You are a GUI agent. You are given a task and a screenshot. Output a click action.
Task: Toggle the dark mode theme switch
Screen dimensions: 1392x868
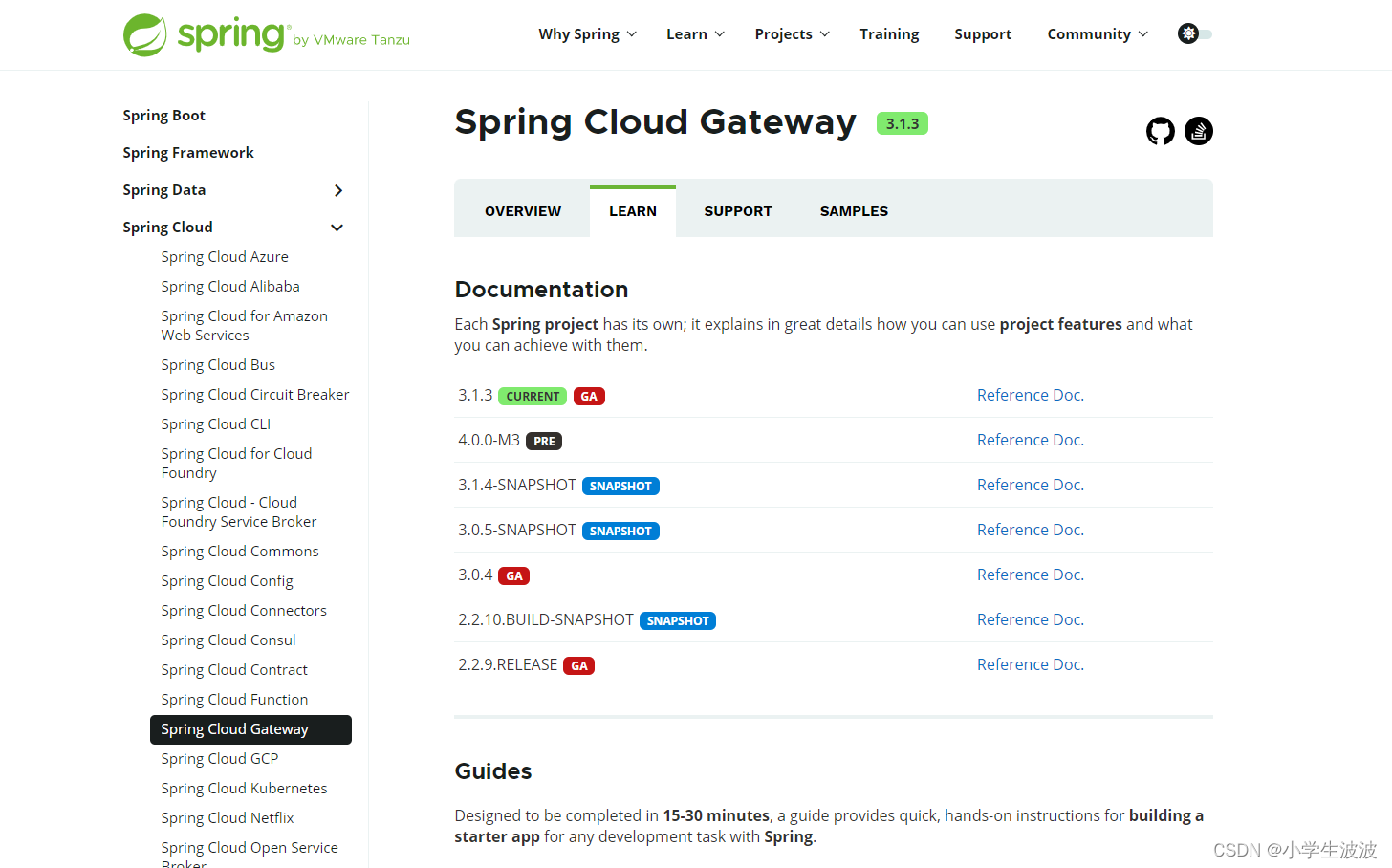pos(1195,33)
